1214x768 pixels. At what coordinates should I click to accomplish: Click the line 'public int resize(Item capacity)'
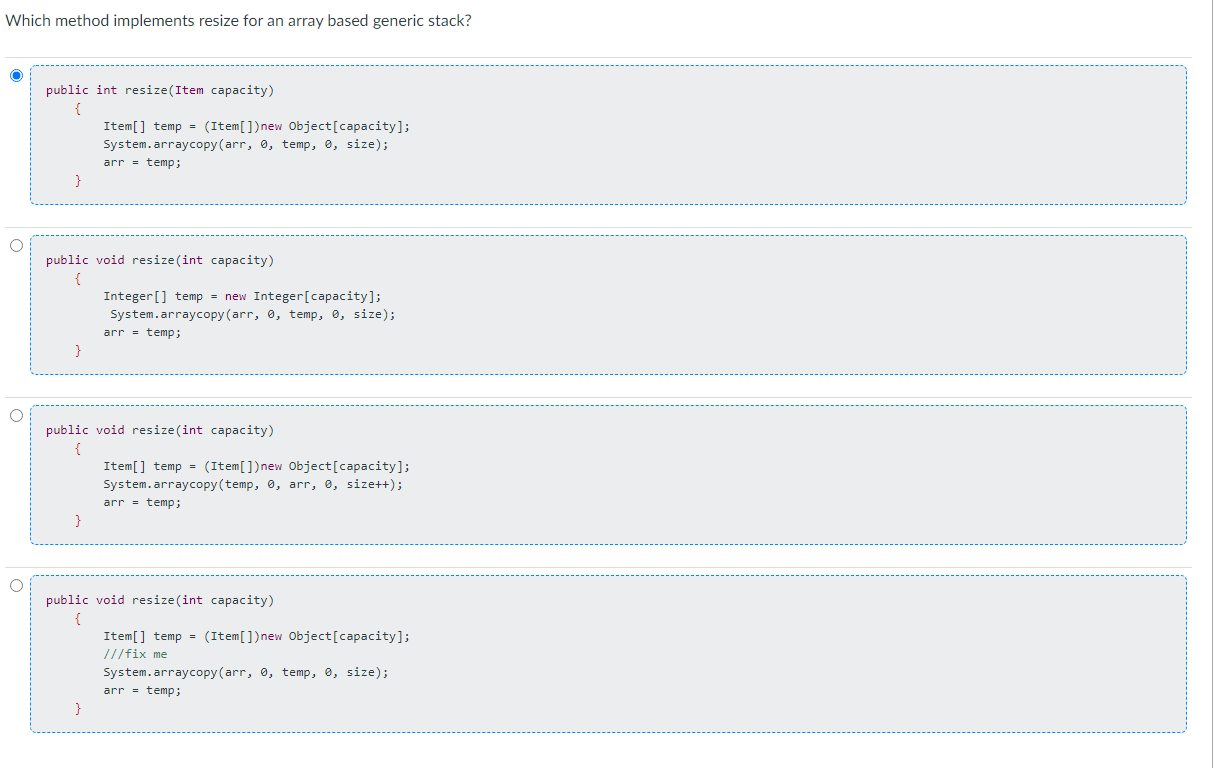coord(158,89)
